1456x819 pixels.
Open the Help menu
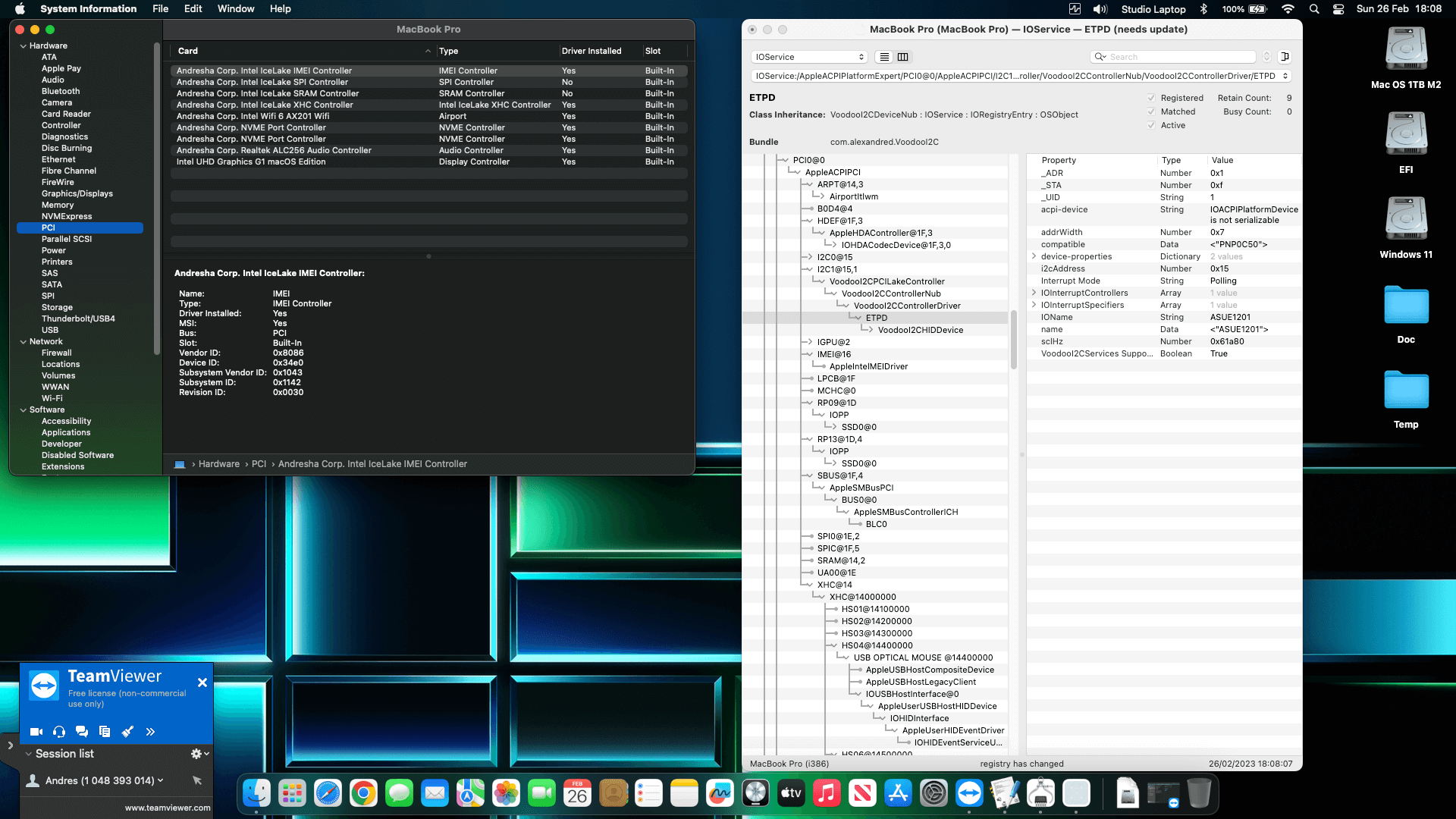point(281,9)
